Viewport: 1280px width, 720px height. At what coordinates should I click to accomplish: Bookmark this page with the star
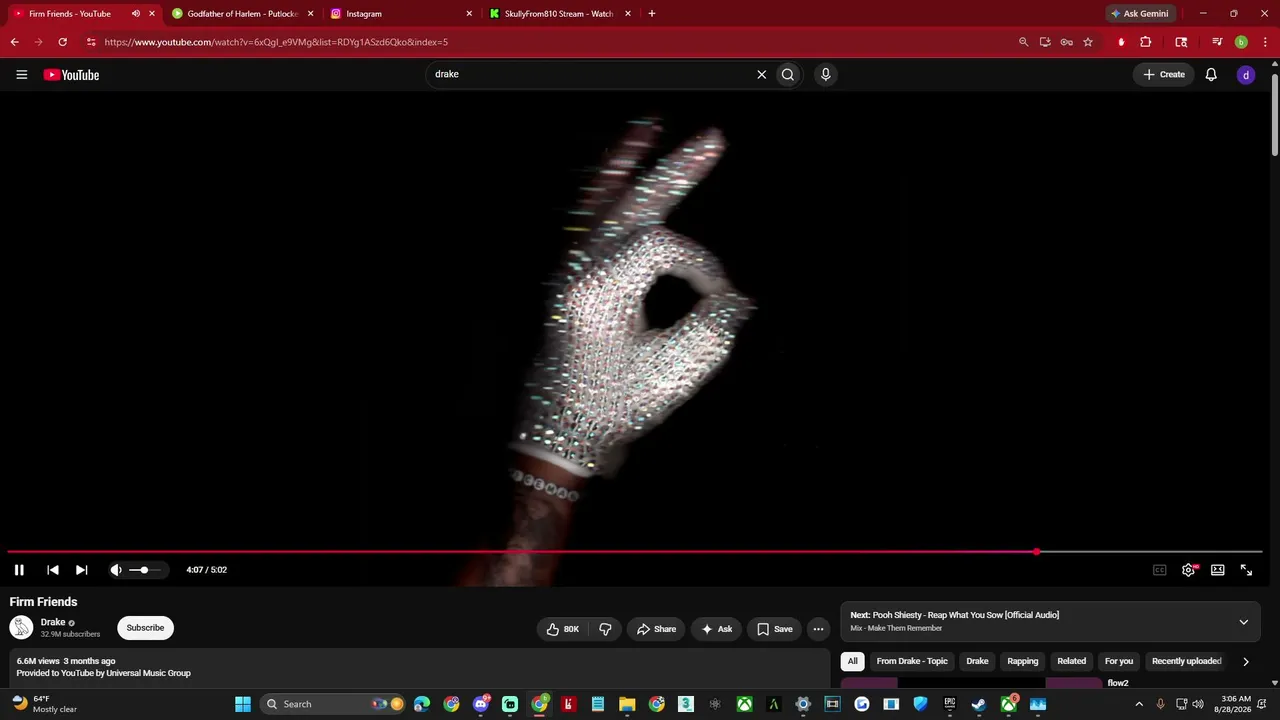(1088, 42)
